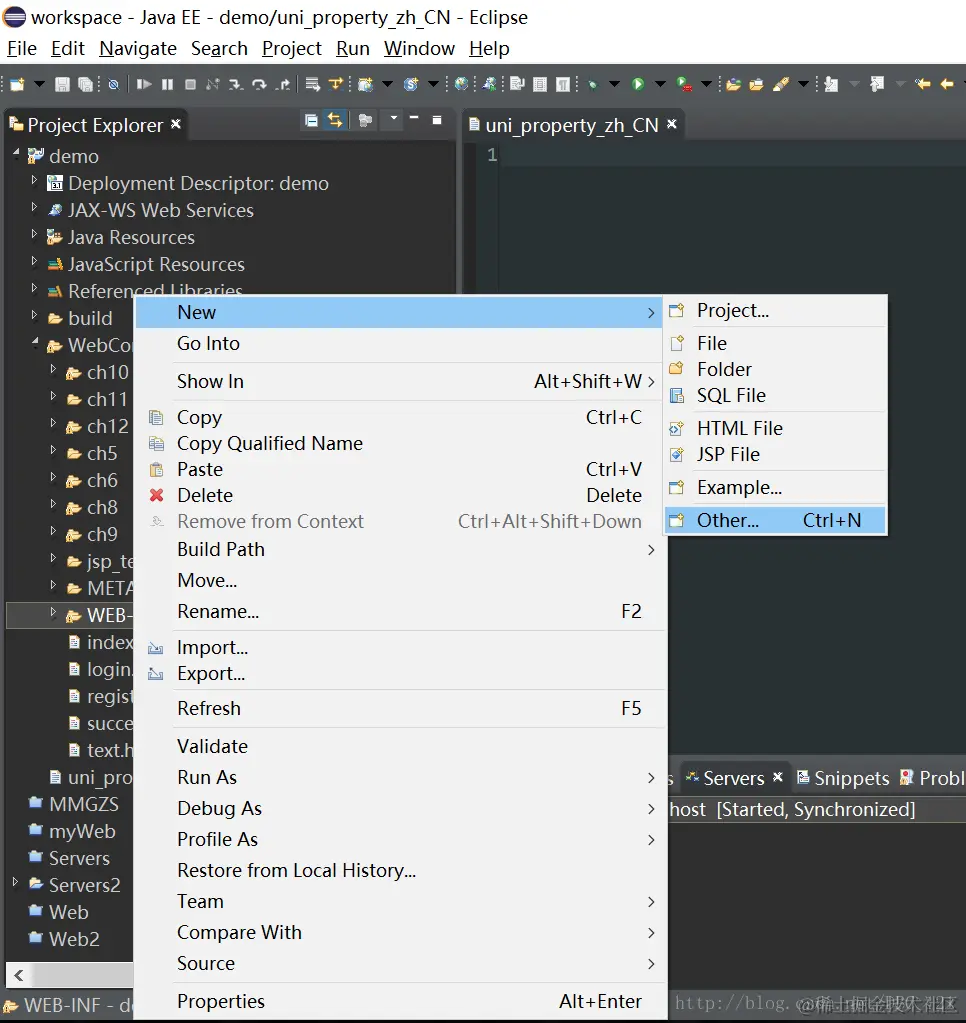Screen dimensions: 966x1023
Task: Open the Run dropdown arrow
Action: click(660, 84)
